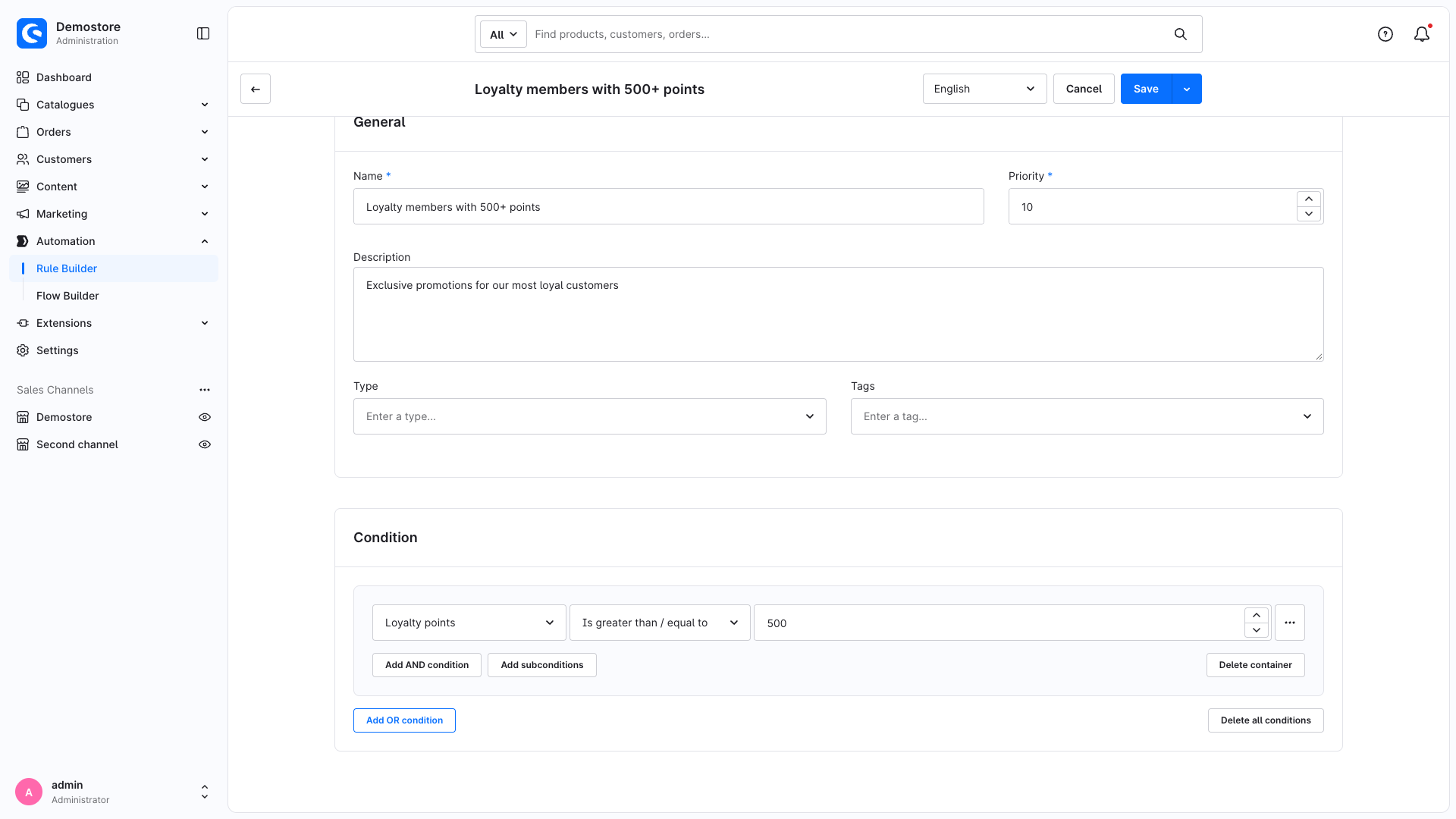Click Add subconditions button
The height and width of the screenshot is (819, 1456).
(x=542, y=665)
